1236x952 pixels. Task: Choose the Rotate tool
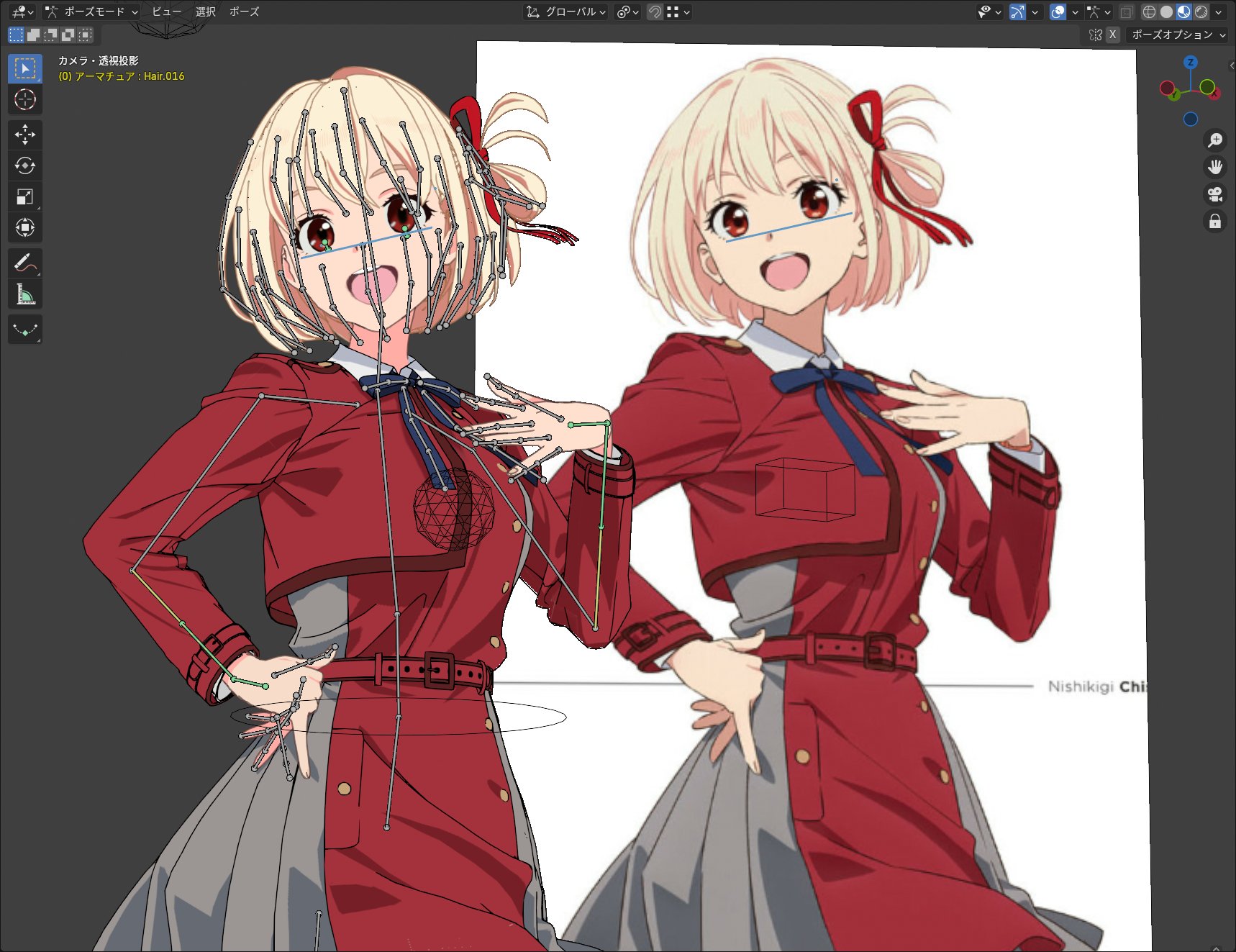[25, 166]
